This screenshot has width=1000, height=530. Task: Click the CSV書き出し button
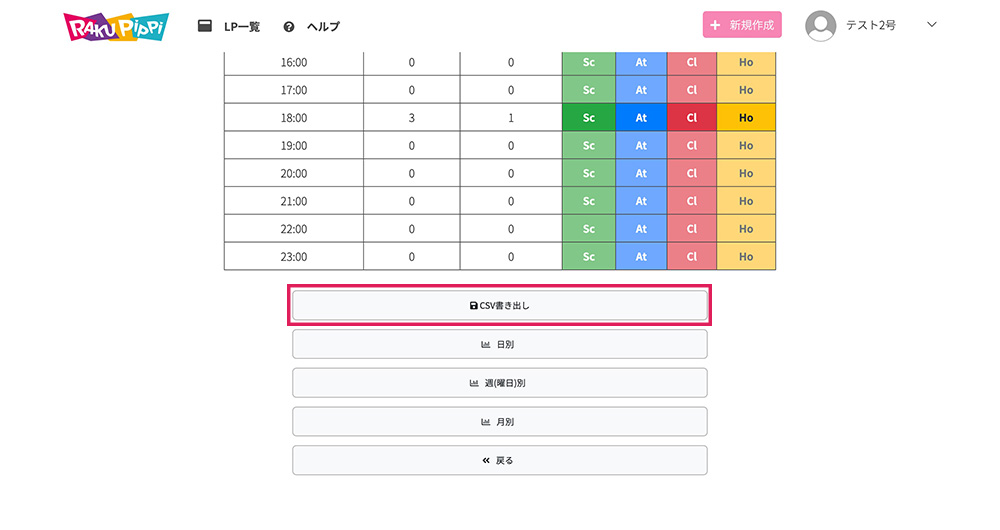click(499, 305)
